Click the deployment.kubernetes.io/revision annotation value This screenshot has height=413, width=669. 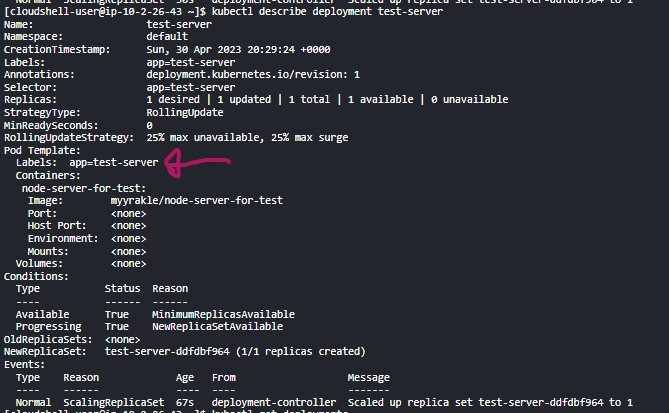pos(253,74)
